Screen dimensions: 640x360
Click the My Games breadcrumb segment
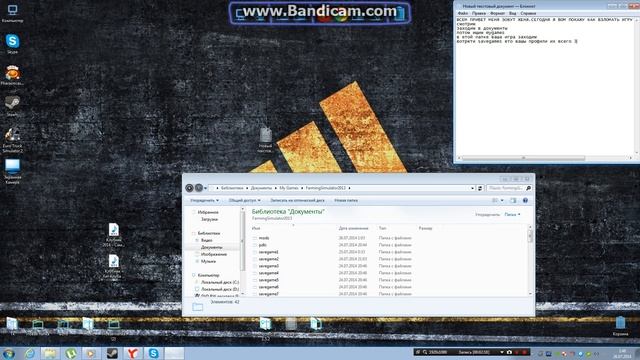289,188
